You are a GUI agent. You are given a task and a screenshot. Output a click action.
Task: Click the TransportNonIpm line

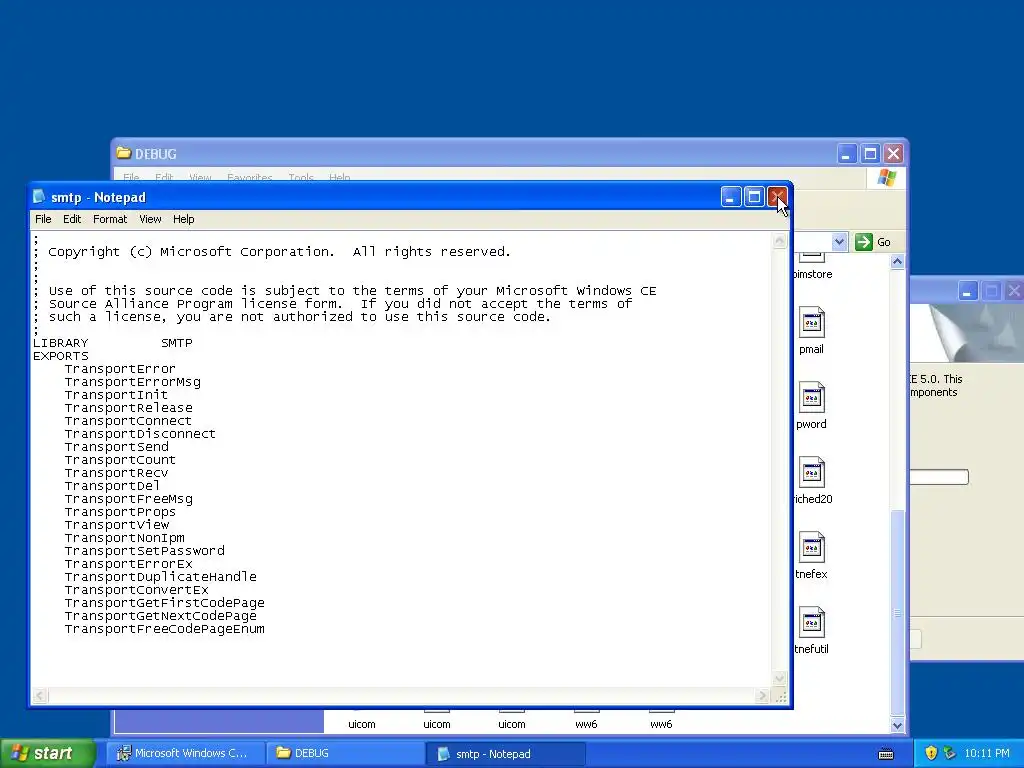pyautogui.click(x=124, y=538)
